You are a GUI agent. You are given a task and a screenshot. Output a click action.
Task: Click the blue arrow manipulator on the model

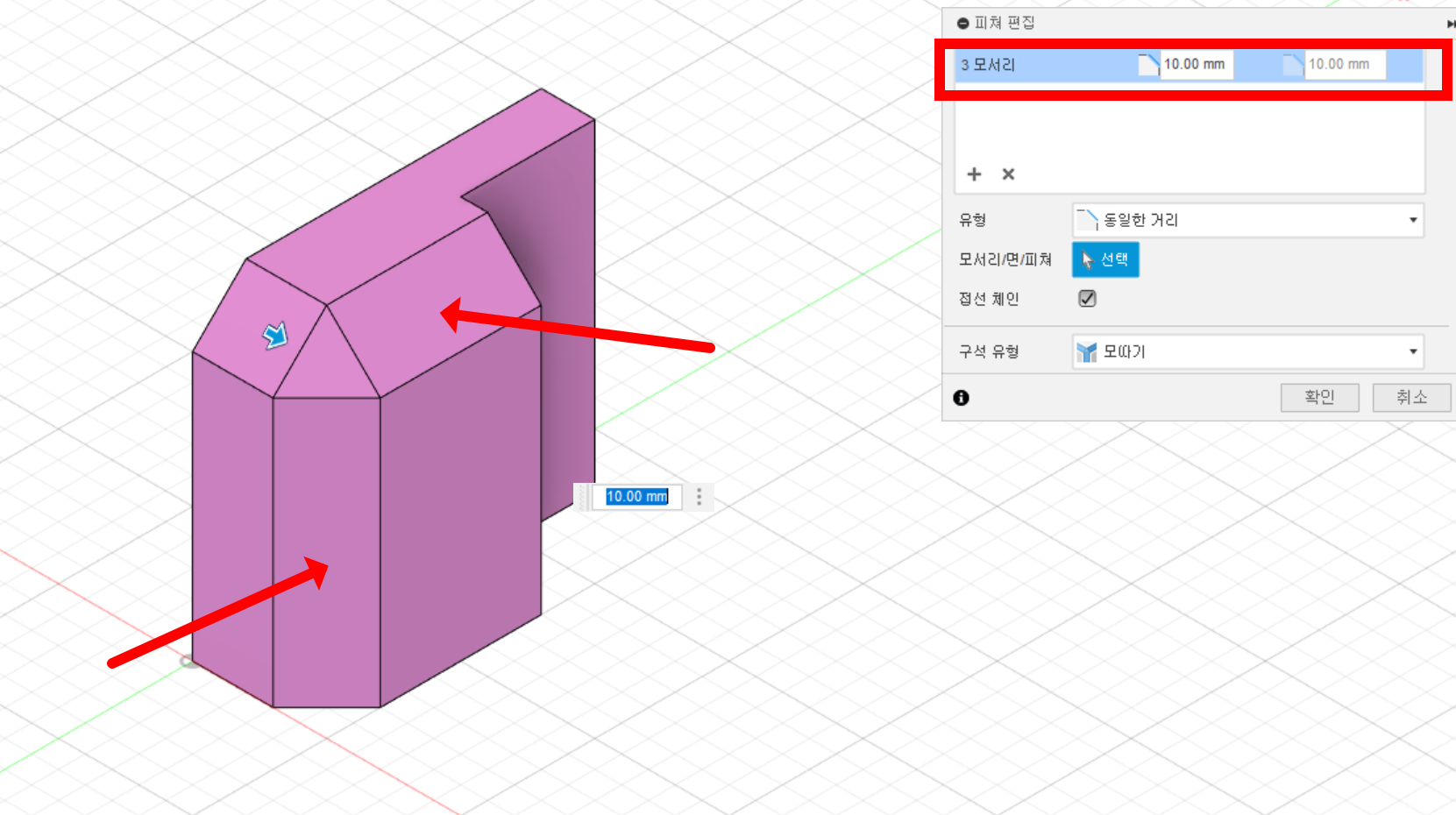[275, 335]
